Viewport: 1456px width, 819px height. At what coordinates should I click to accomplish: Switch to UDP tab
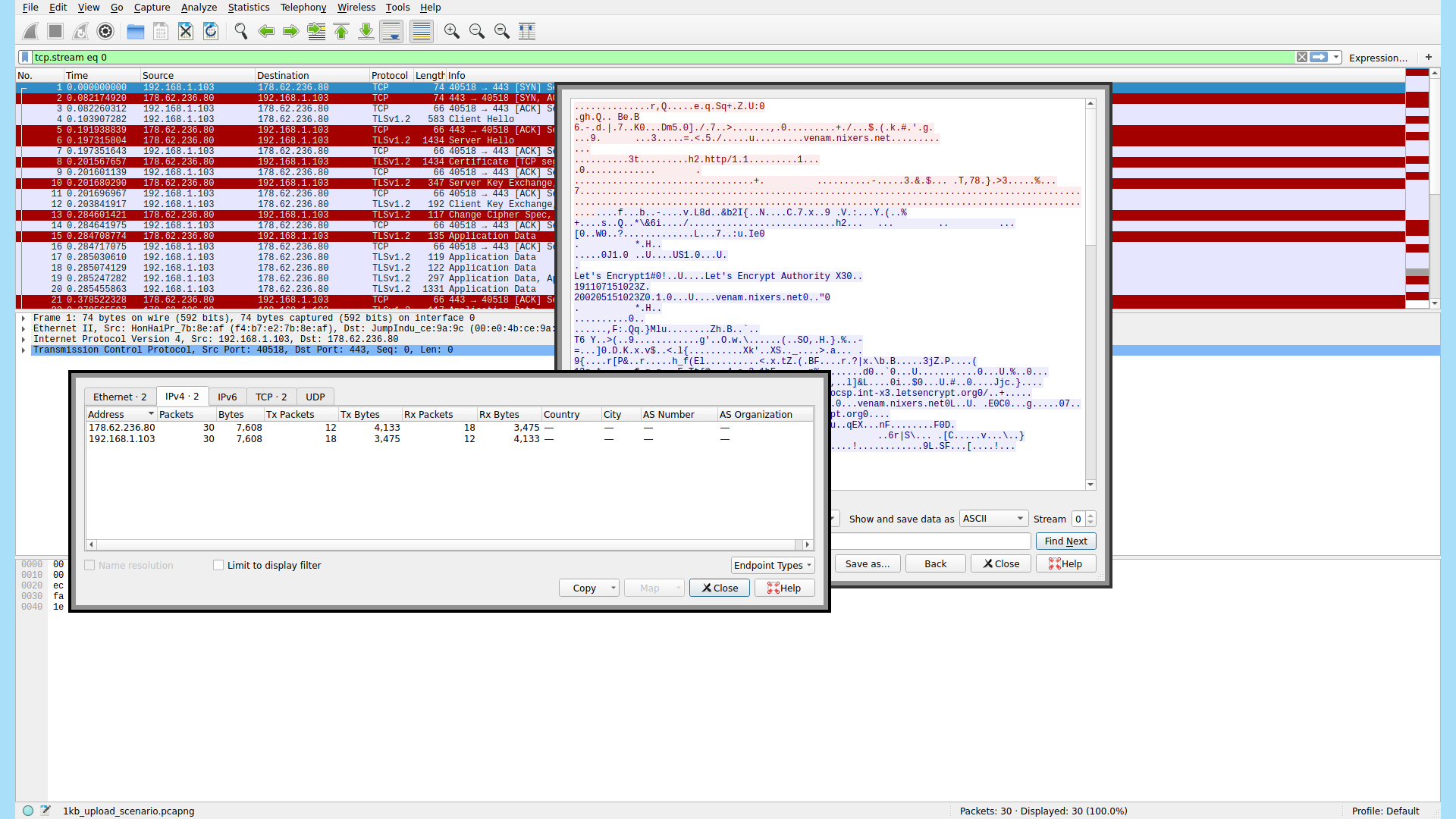coord(315,397)
